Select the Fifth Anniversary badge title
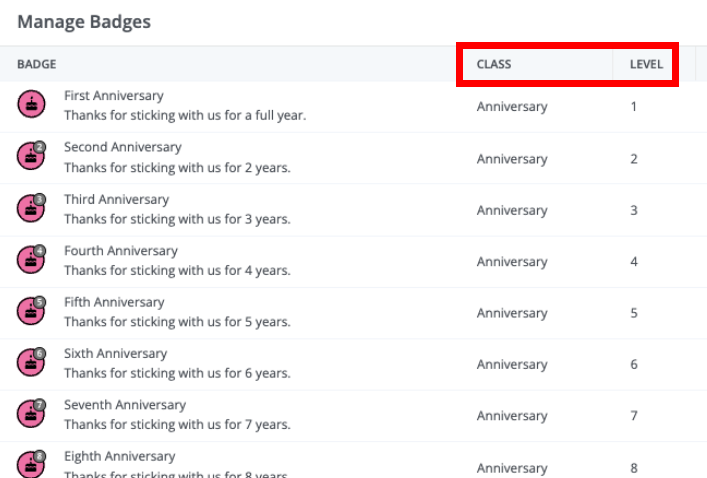This screenshot has height=478, width=707. 113,302
